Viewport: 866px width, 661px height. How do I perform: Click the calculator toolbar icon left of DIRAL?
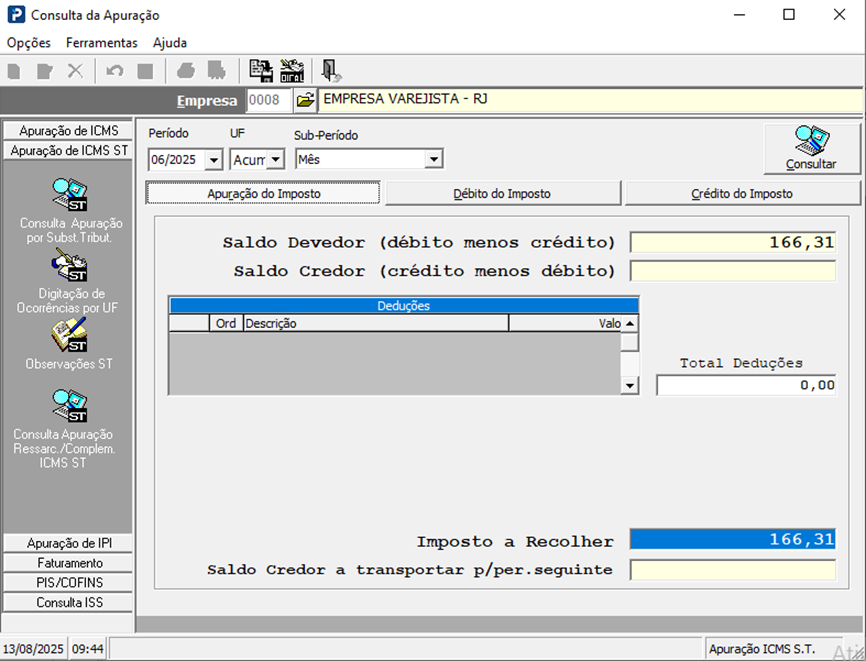point(261,71)
